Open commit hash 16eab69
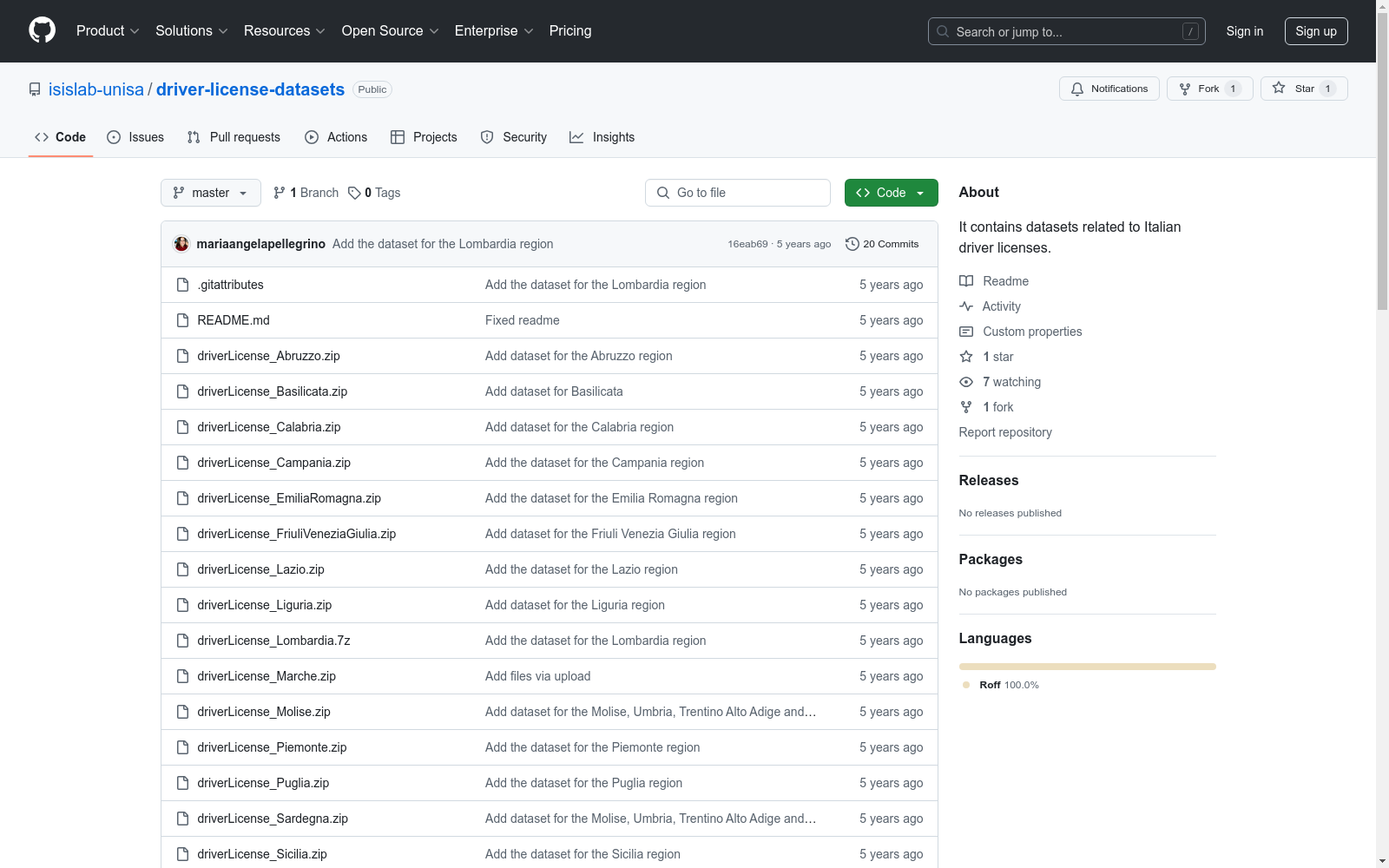 point(747,244)
